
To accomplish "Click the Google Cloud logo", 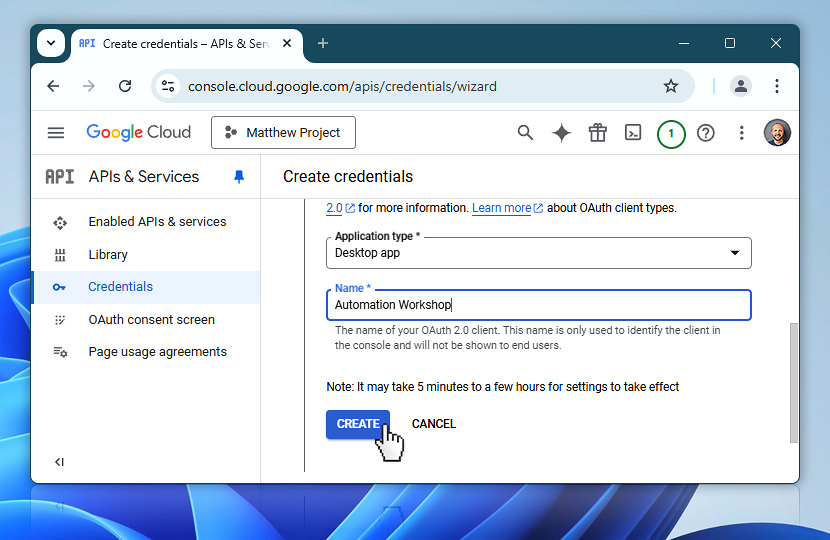I will (139, 132).
